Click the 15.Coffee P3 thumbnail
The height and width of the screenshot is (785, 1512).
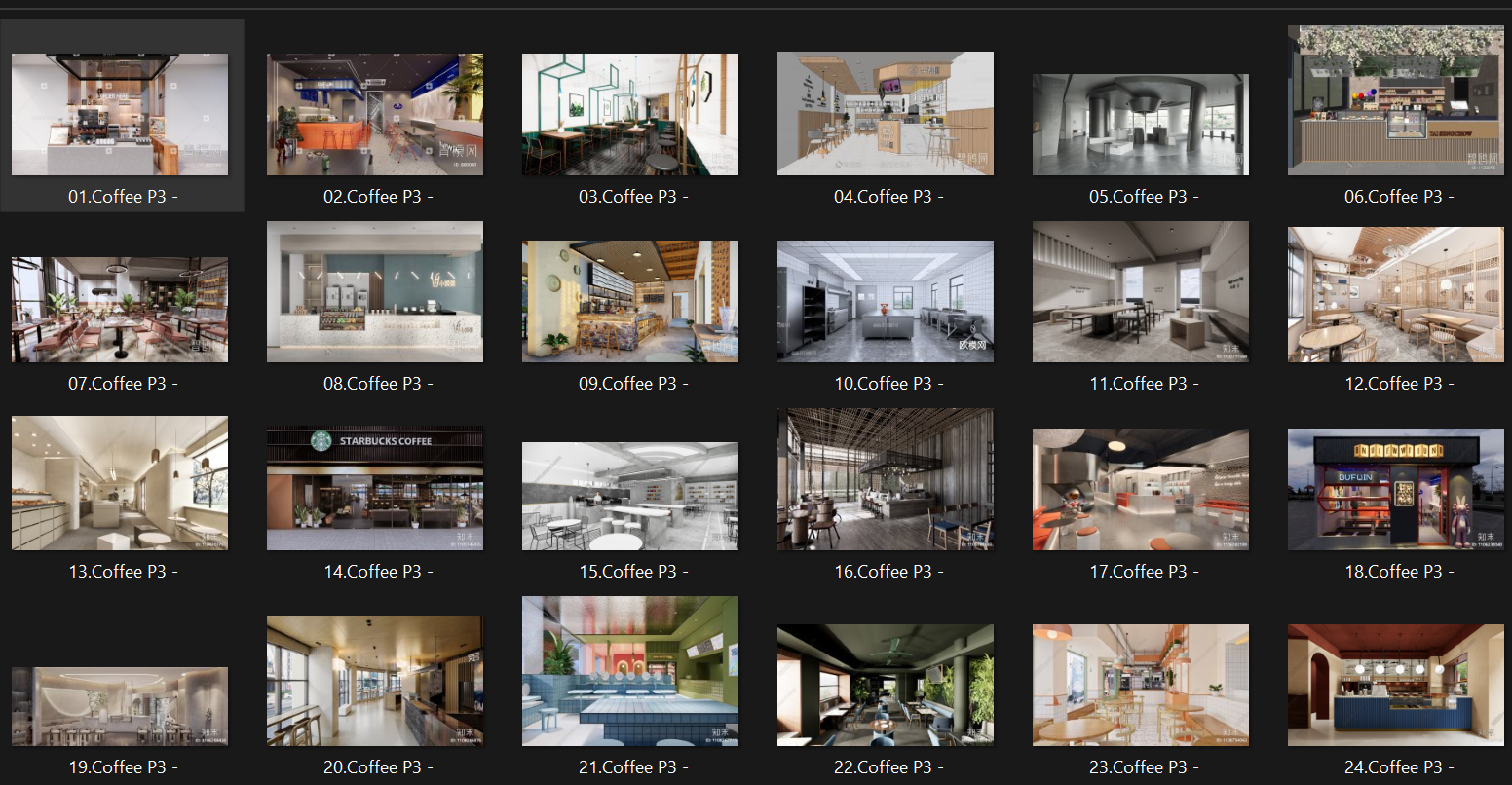coord(630,497)
